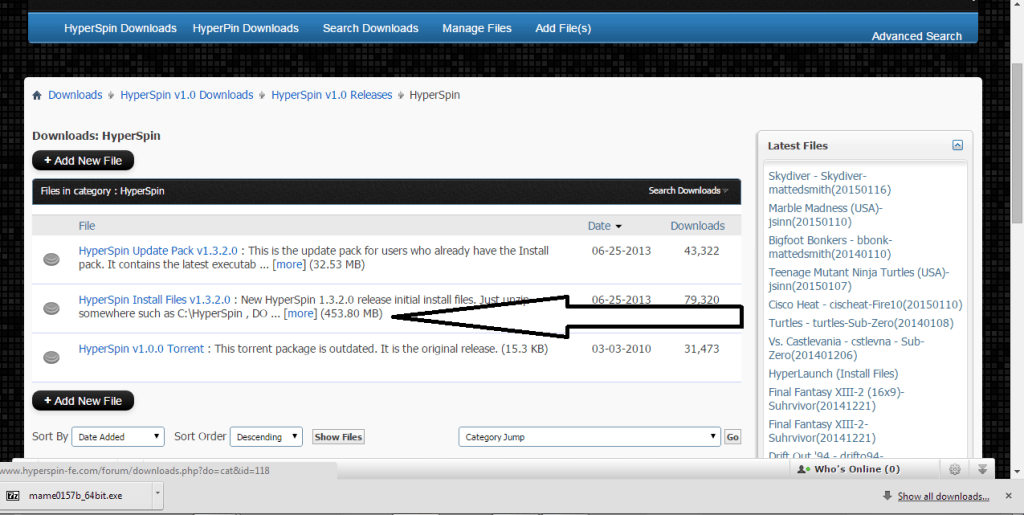1024x515 pixels.
Task: Open Cisco Heat latest file link
Action: click(x=865, y=305)
